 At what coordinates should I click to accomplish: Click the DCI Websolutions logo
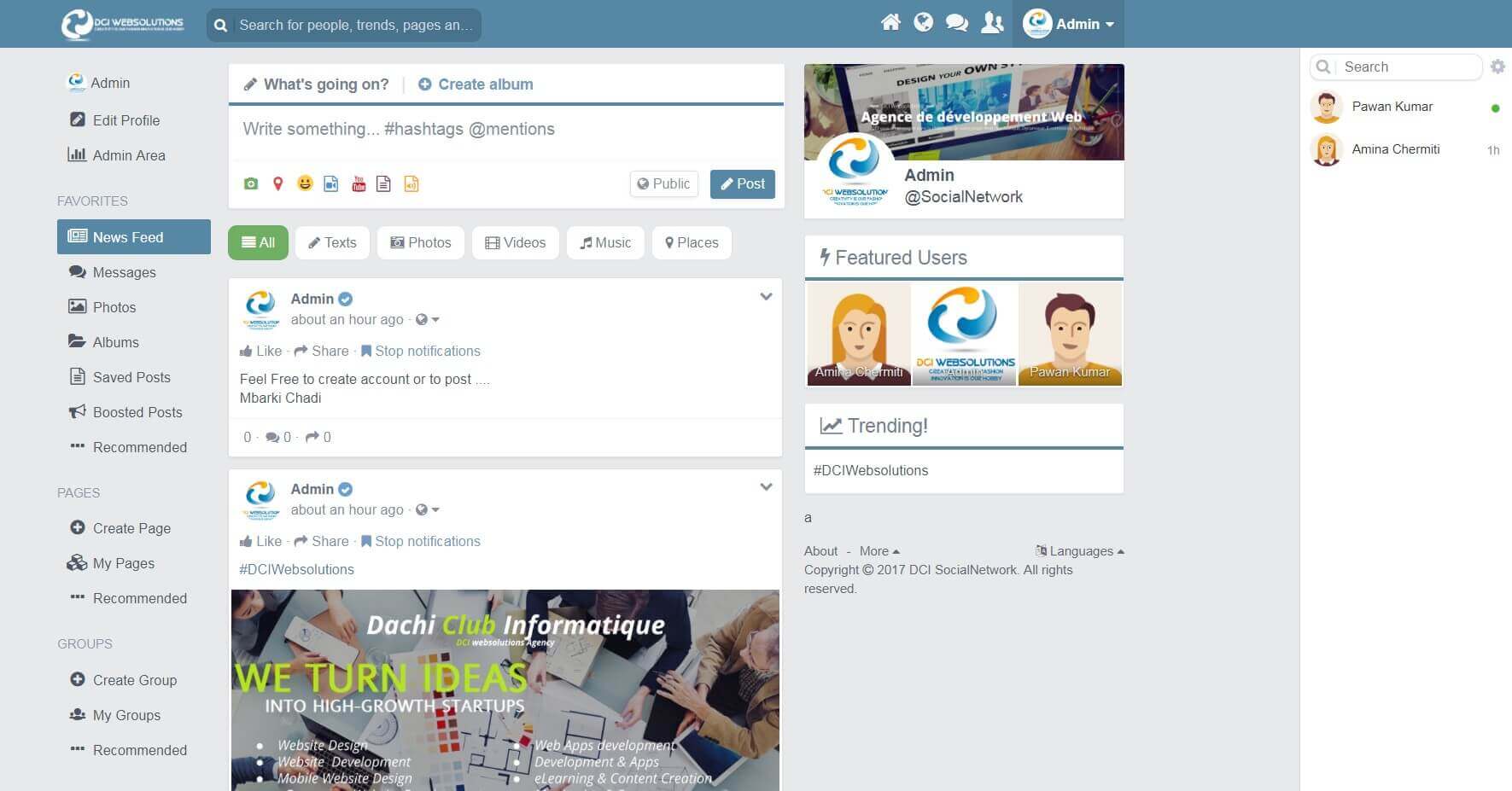(x=123, y=24)
